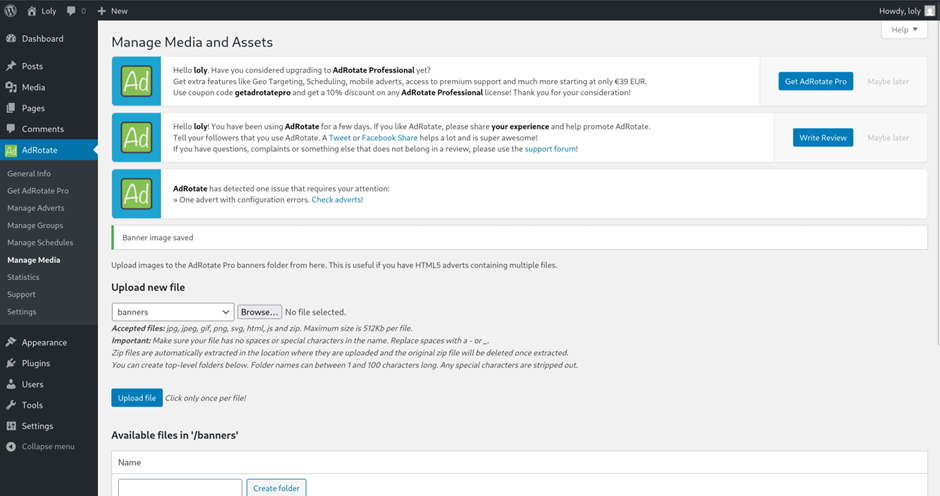
Task: Open General Info submenu item
Action: point(29,173)
